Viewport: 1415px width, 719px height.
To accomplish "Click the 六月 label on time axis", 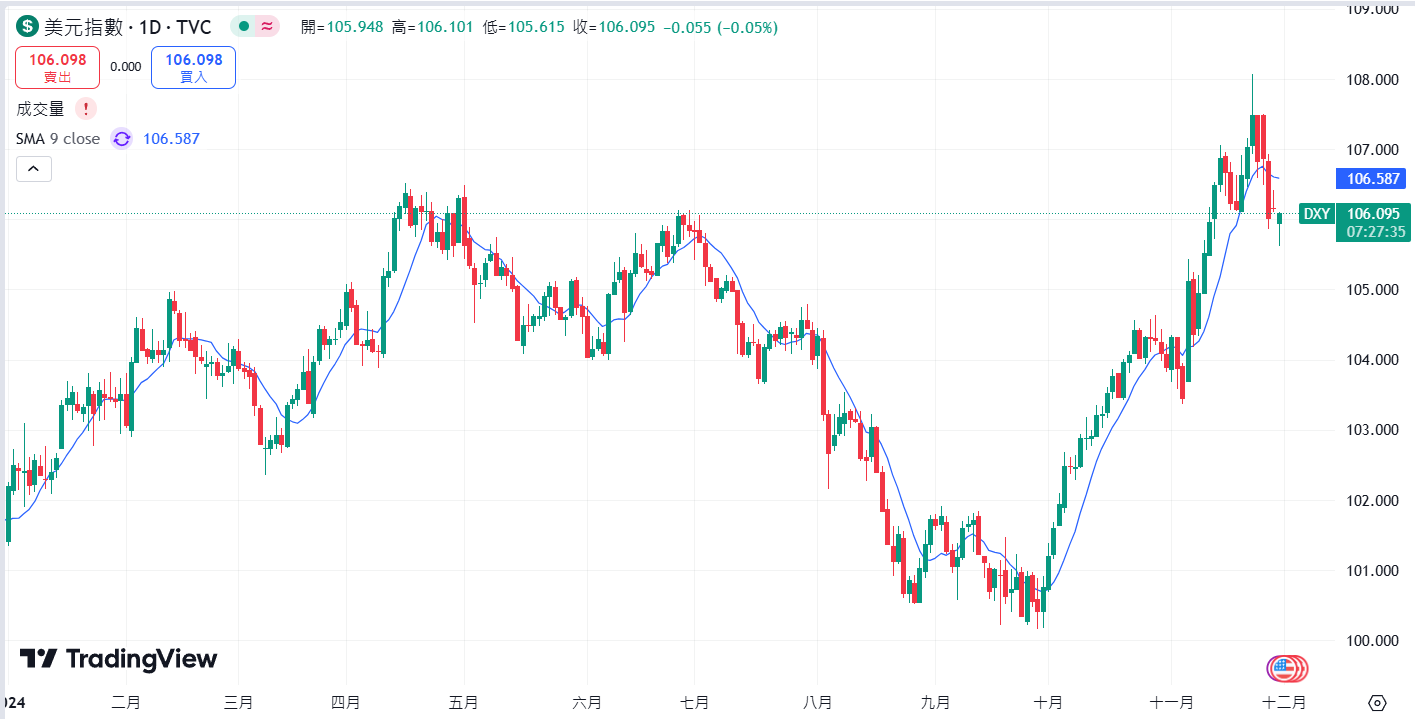I will [587, 703].
